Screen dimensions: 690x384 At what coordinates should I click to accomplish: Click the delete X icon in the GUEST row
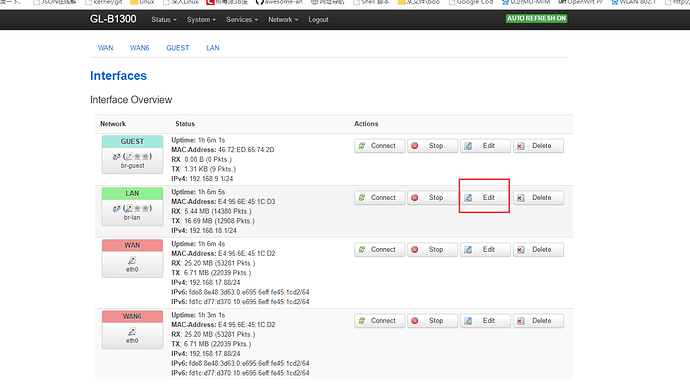[x=521, y=146]
